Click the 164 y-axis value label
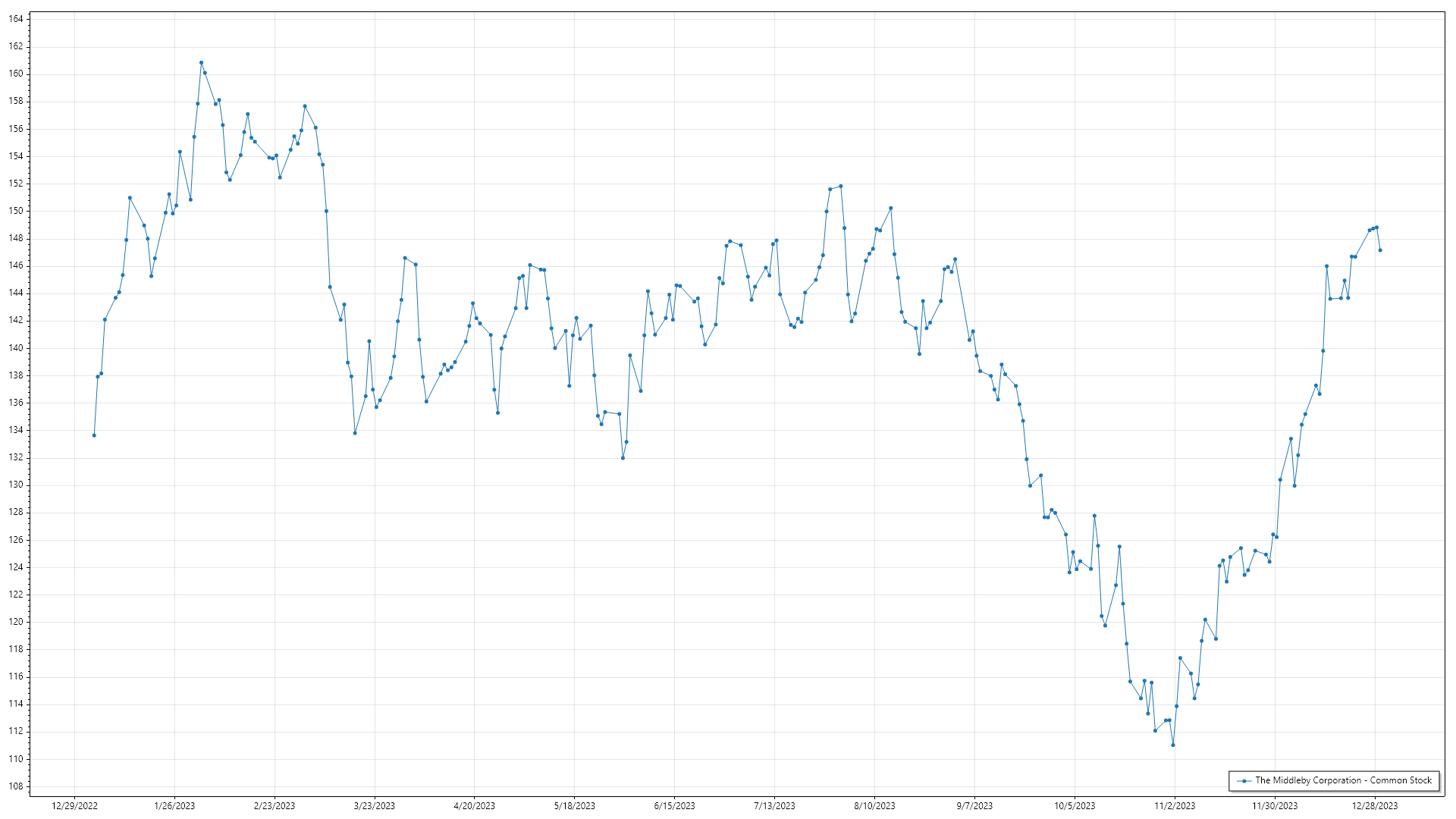The image size is (1456, 819). (16, 19)
